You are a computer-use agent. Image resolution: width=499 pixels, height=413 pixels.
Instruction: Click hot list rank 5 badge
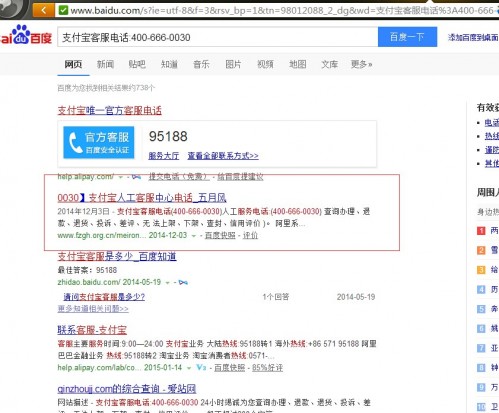point(481,309)
